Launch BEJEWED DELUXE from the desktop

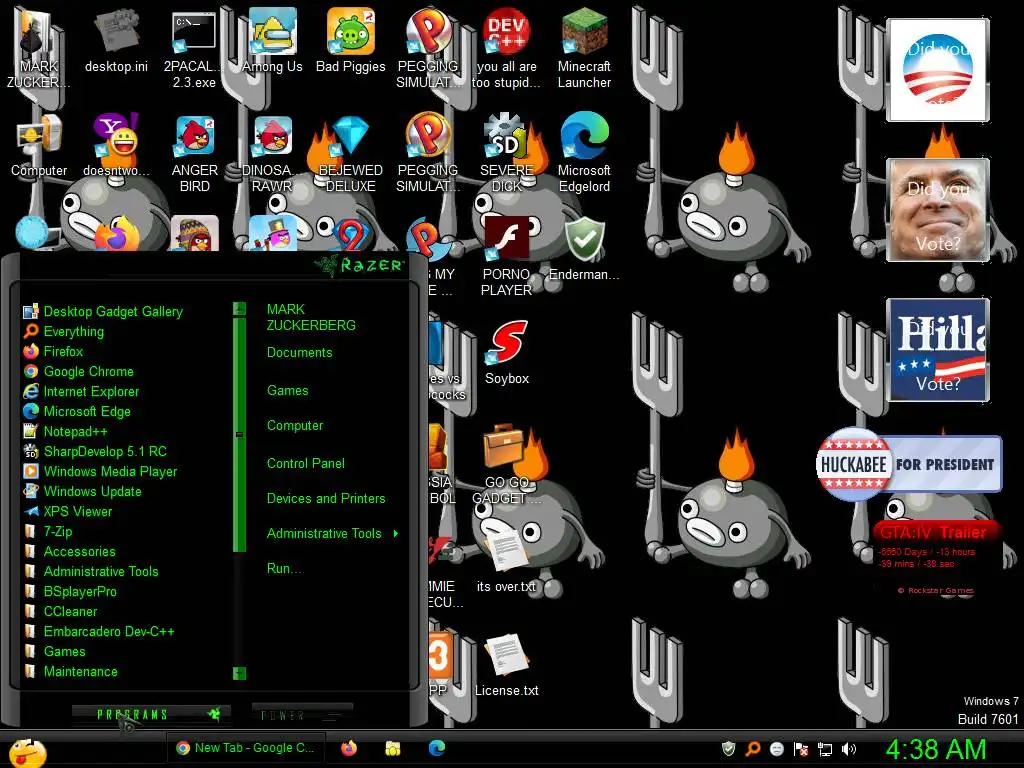click(351, 153)
